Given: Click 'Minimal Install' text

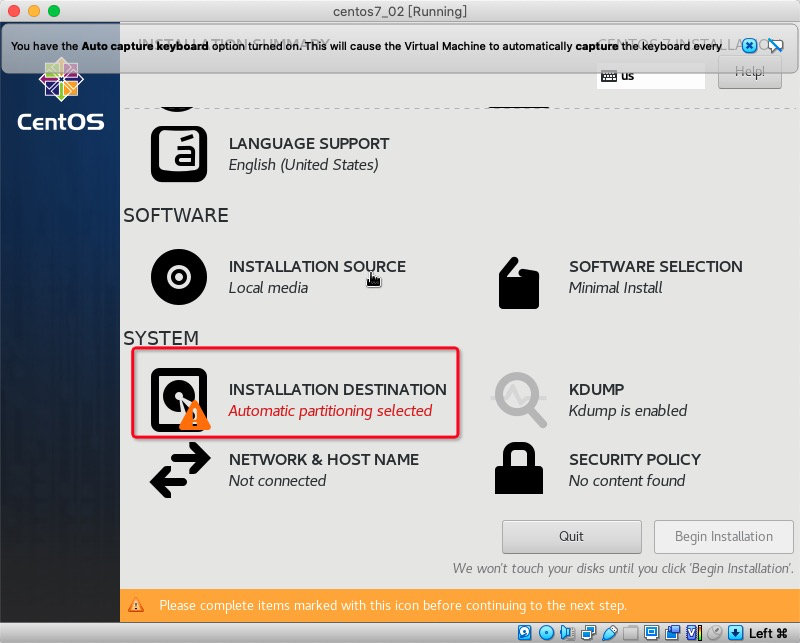Looking at the screenshot, I should 615,288.
